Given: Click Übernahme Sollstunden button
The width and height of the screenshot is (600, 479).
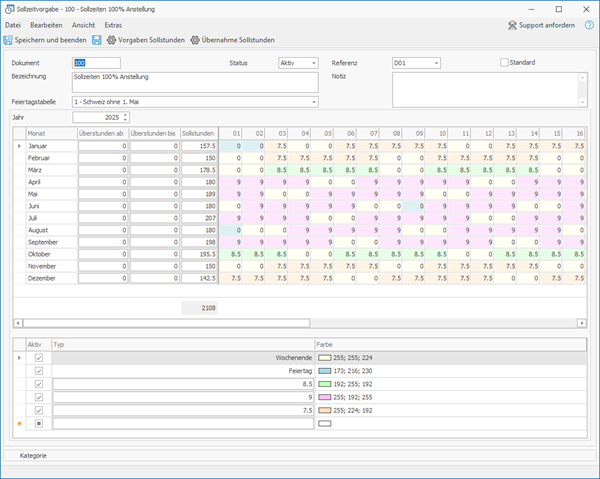Looking at the screenshot, I should [233, 40].
